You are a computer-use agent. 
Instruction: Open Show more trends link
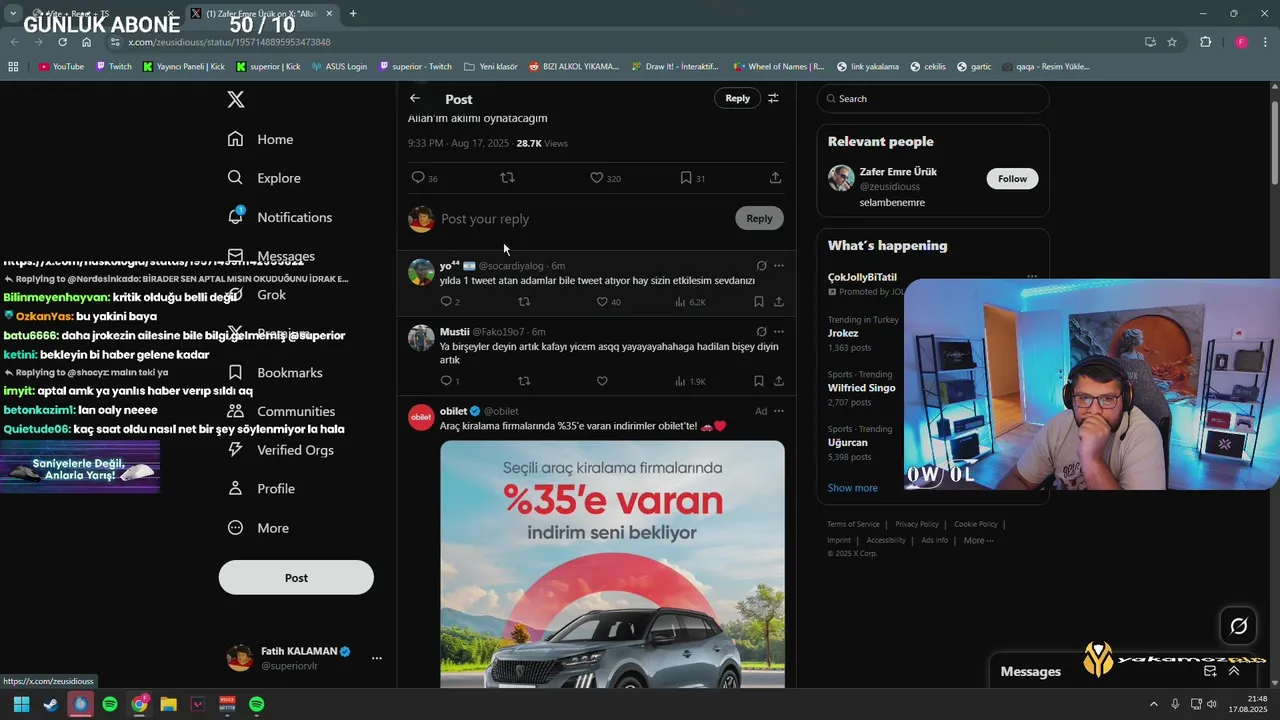tap(852, 488)
